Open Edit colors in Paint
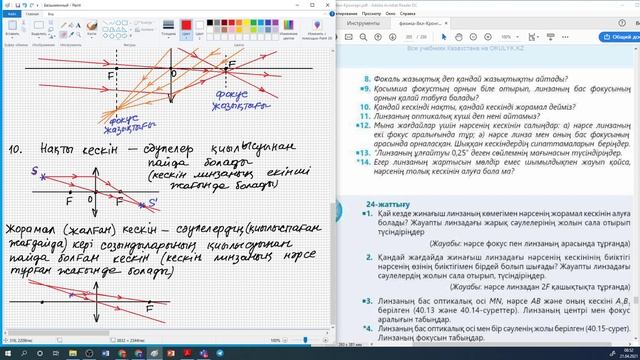This screenshot has height=360, width=640. pyautogui.click(x=289, y=29)
